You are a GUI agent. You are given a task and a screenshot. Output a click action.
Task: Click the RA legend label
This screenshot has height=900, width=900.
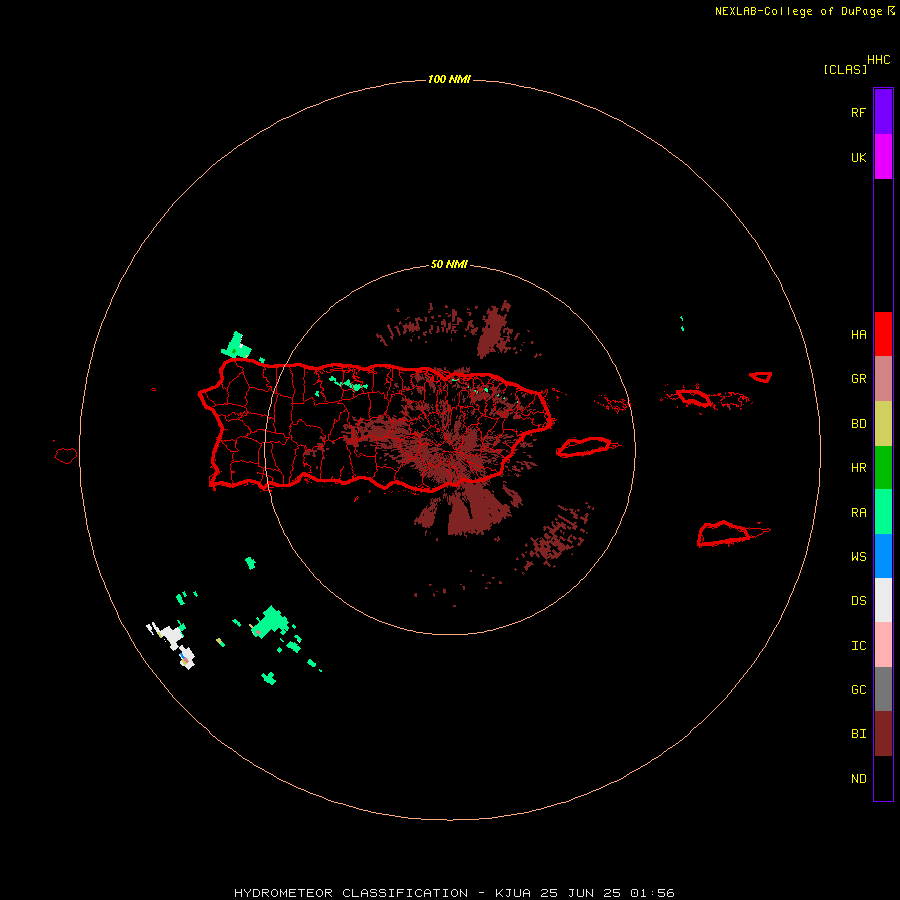(x=858, y=513)
